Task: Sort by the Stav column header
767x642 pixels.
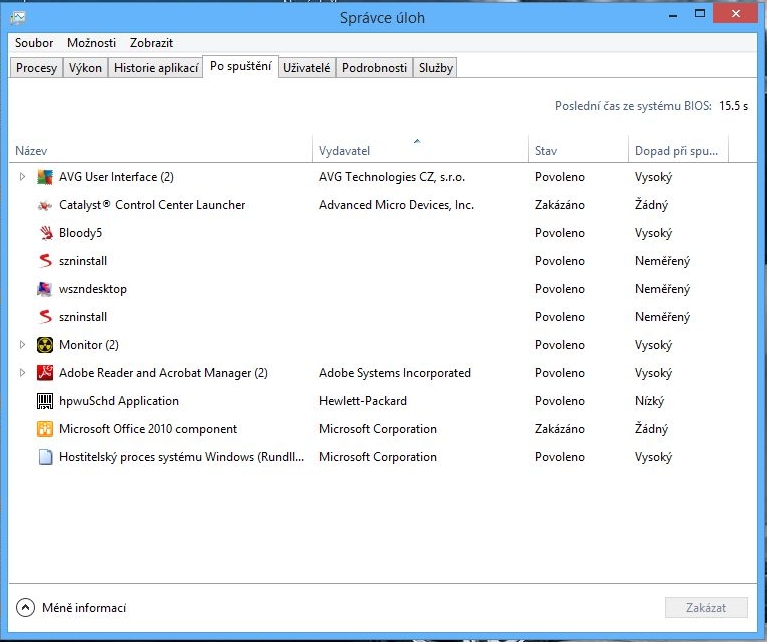Action: pyautogui.click(x=578, y=150)
